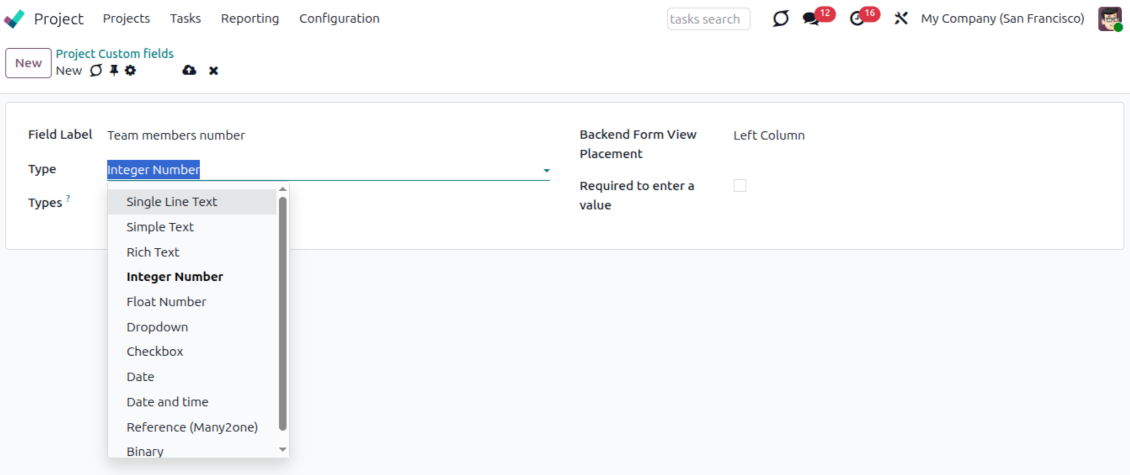Open the Reporting menu
The image size is (1130, 475).
pyautogui.click(x=250, y=19)
